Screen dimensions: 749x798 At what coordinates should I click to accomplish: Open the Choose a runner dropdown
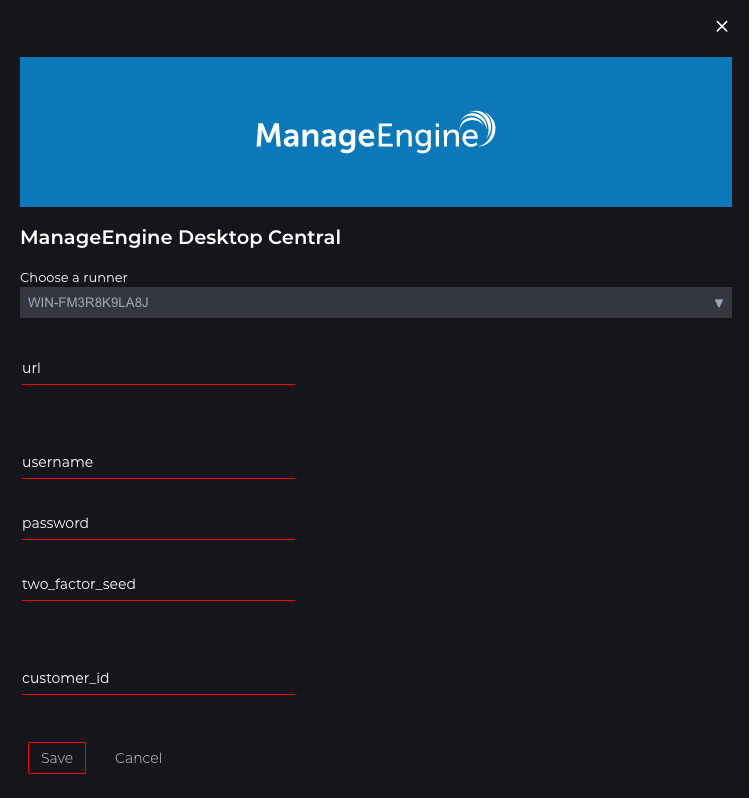pyautogui.click(x=376, y=303)
